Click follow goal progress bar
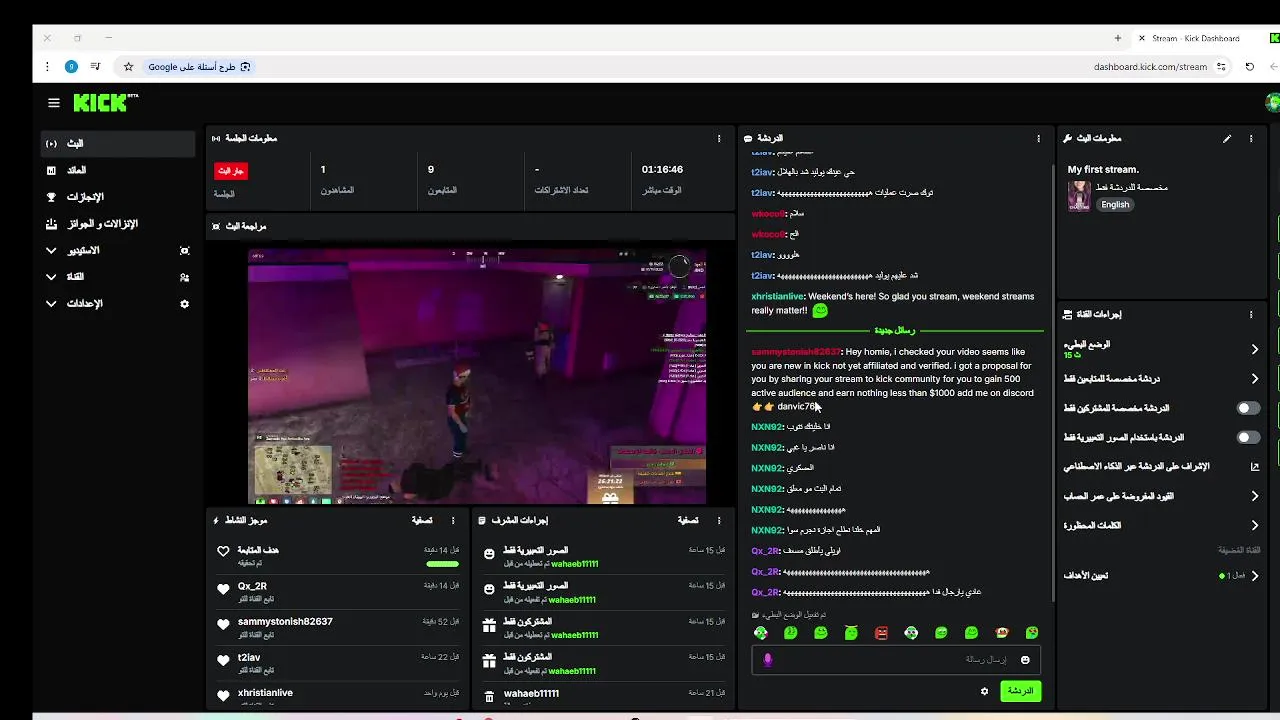1280x720 pixels. [442, 565]
